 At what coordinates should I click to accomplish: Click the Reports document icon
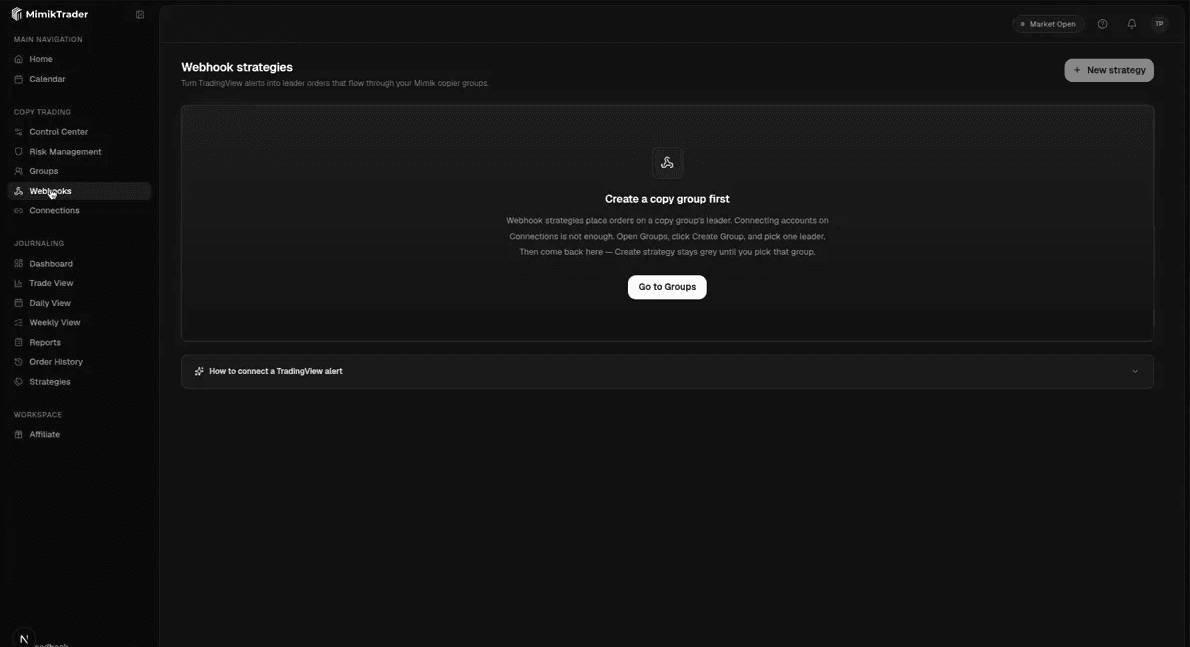[18, 343]
